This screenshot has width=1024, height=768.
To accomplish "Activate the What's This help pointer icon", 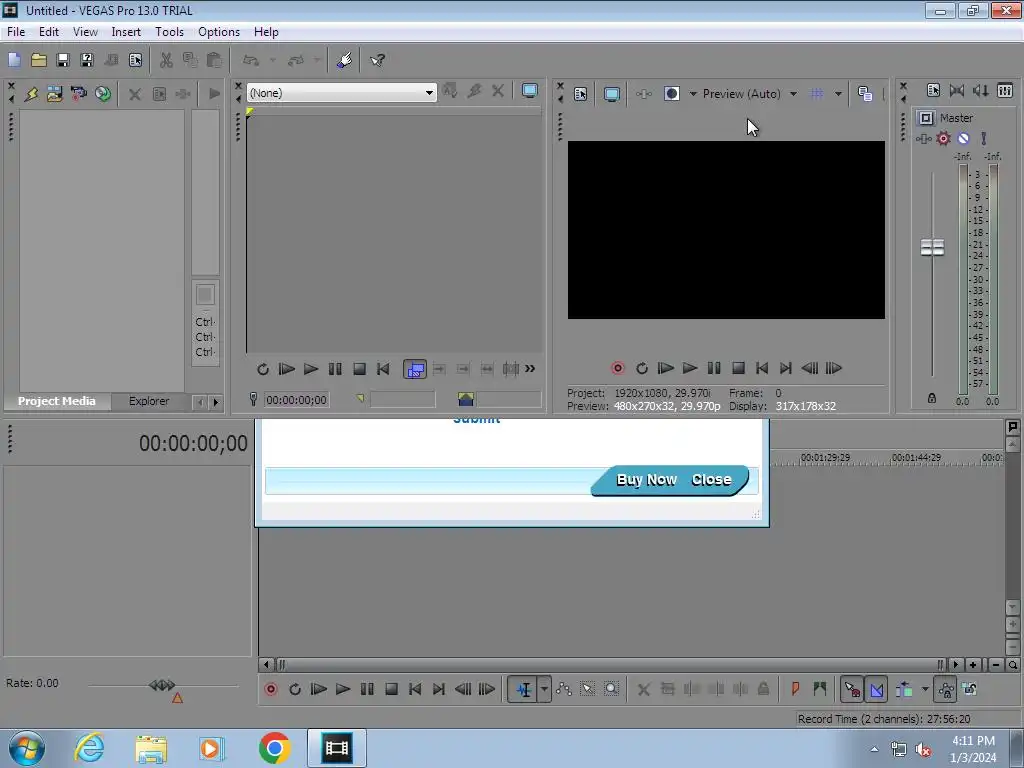I will 377,60.
